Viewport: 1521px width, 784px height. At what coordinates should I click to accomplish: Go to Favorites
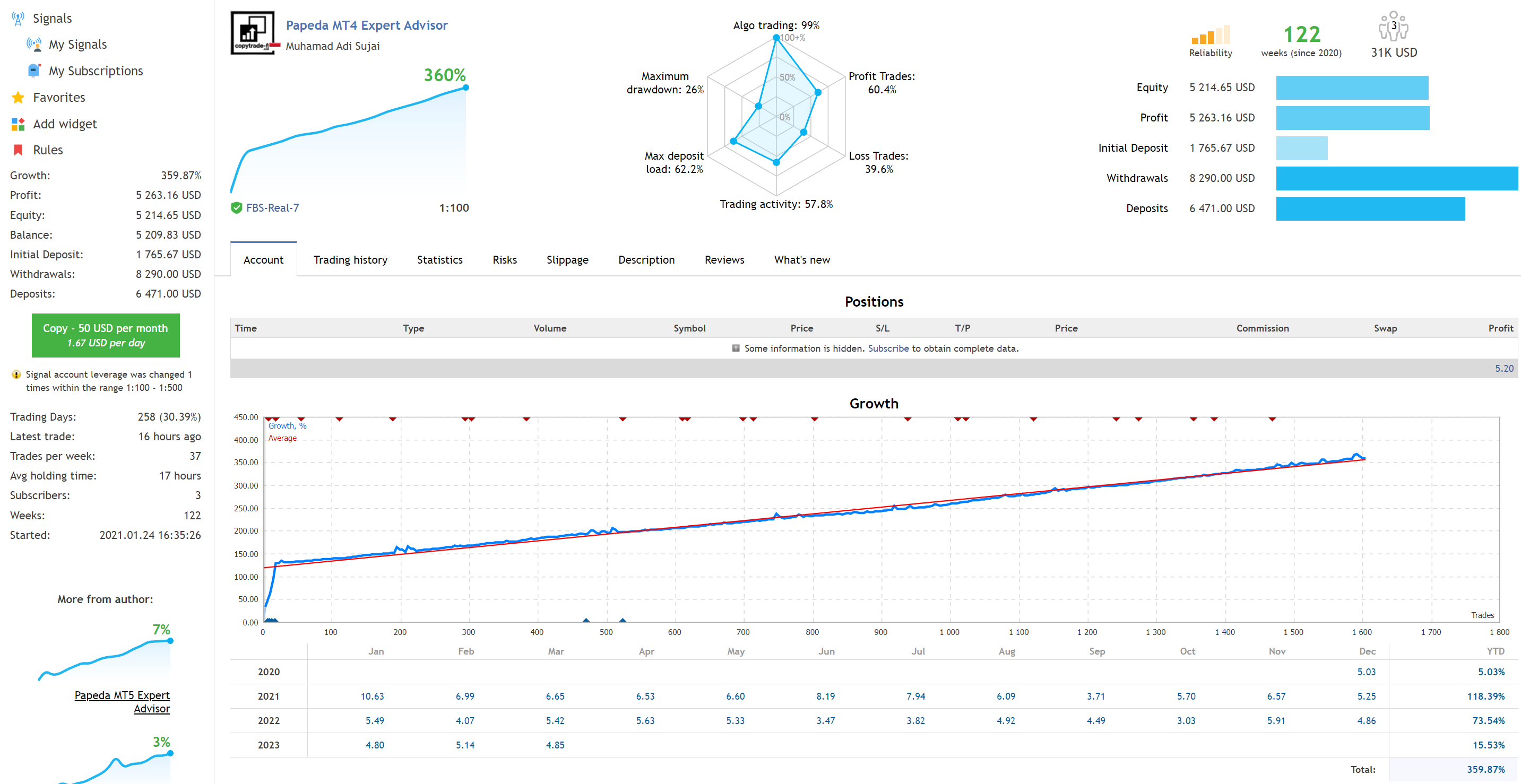pyautogui.click(x=59, y=98)
